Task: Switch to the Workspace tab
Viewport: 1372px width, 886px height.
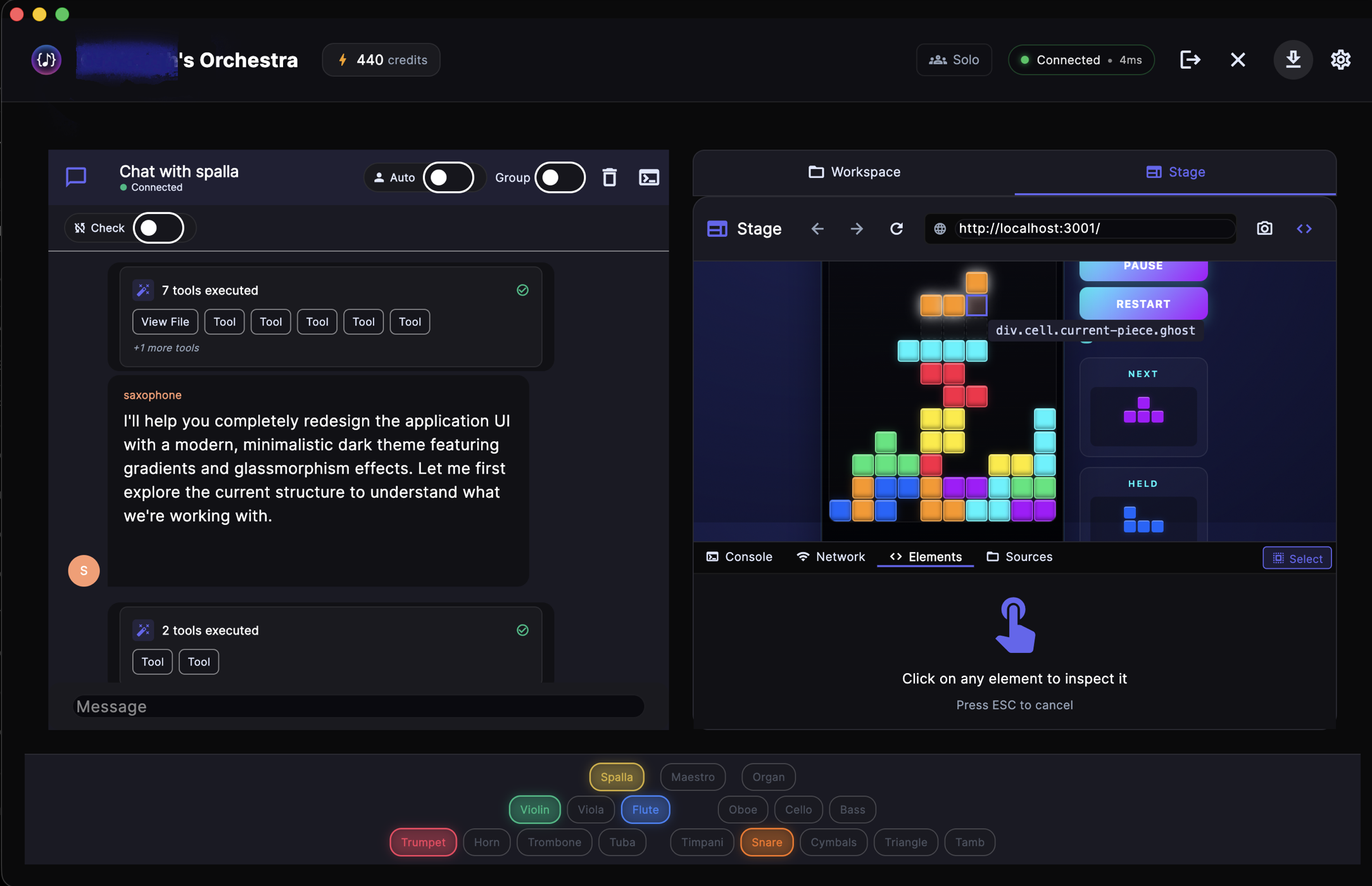Action: pos(854,172)
